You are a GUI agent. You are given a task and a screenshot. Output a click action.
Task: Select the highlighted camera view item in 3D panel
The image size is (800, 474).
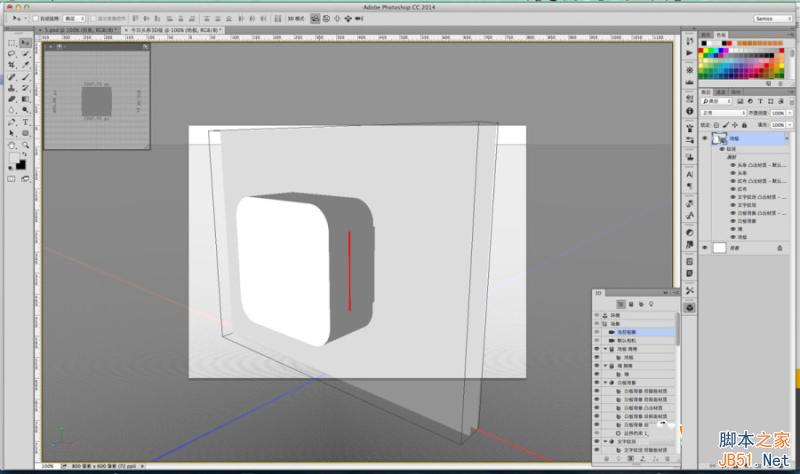[626, 331]
